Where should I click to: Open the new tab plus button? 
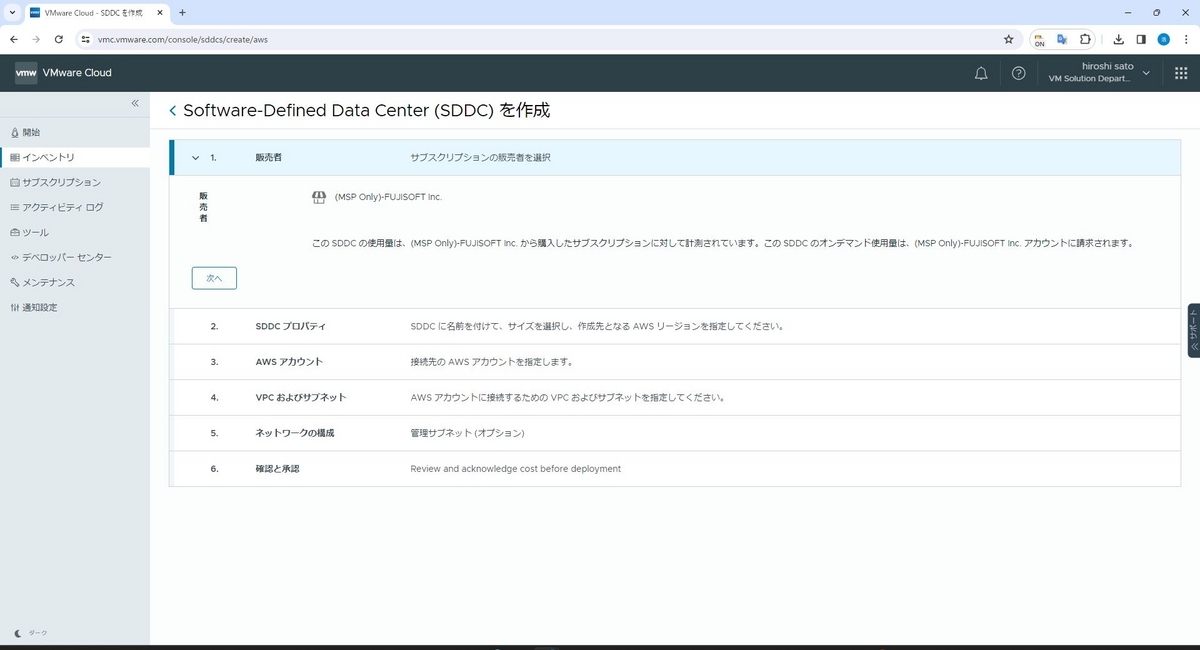182,12
